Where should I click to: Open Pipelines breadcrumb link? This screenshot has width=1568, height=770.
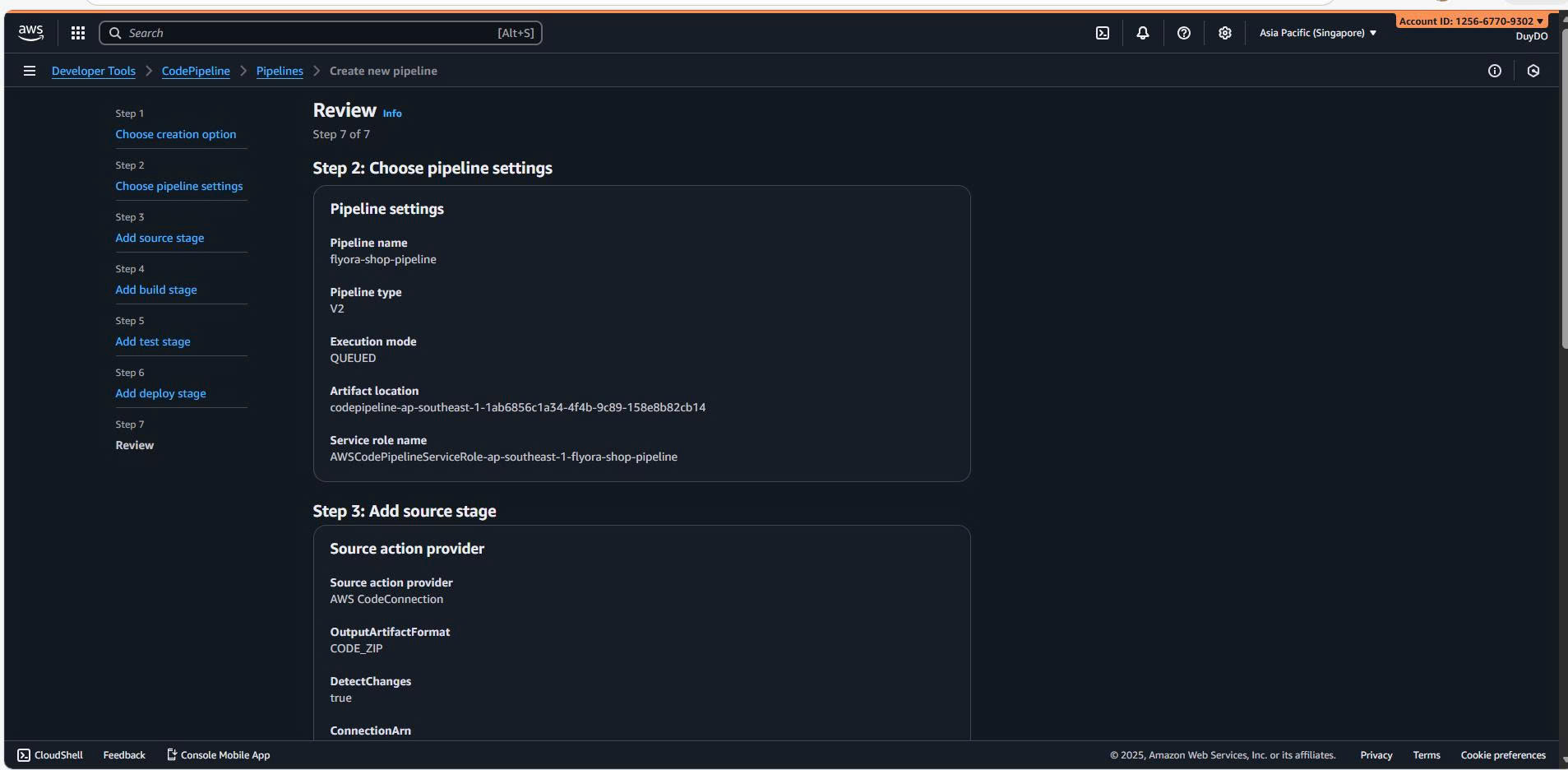click(x=280, y=71)
